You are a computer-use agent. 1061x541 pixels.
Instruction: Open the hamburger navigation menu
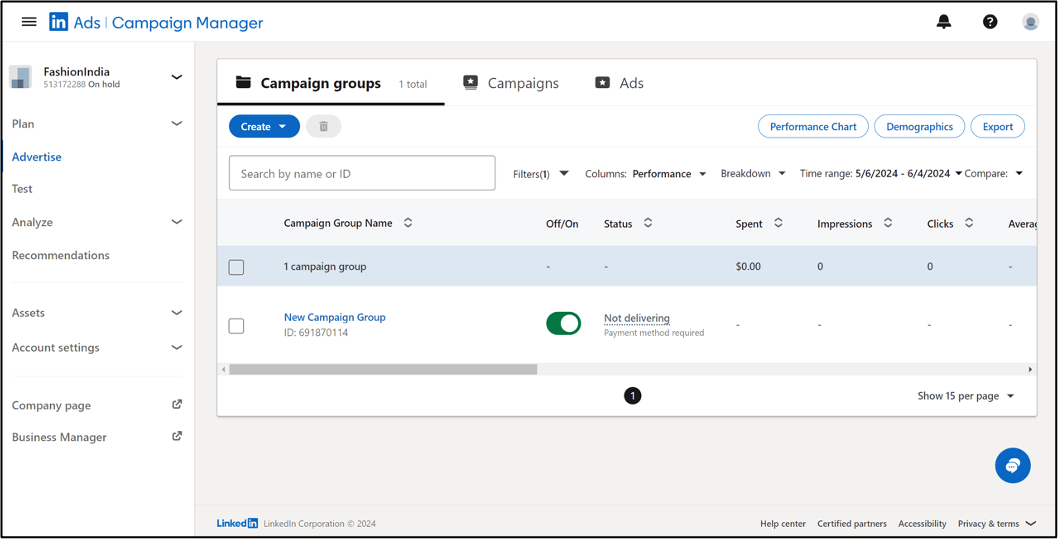29,22
